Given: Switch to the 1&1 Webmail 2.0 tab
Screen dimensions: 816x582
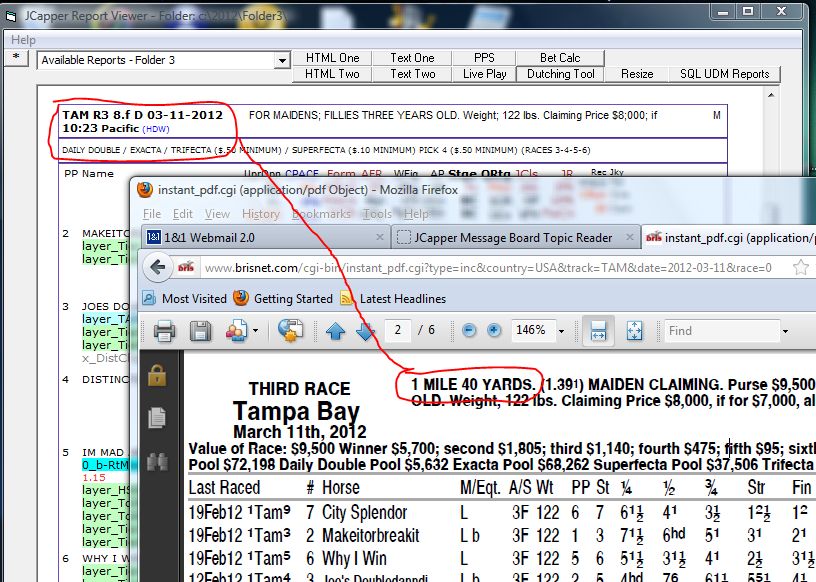Looking at the screenshot, I should (265, 237).
